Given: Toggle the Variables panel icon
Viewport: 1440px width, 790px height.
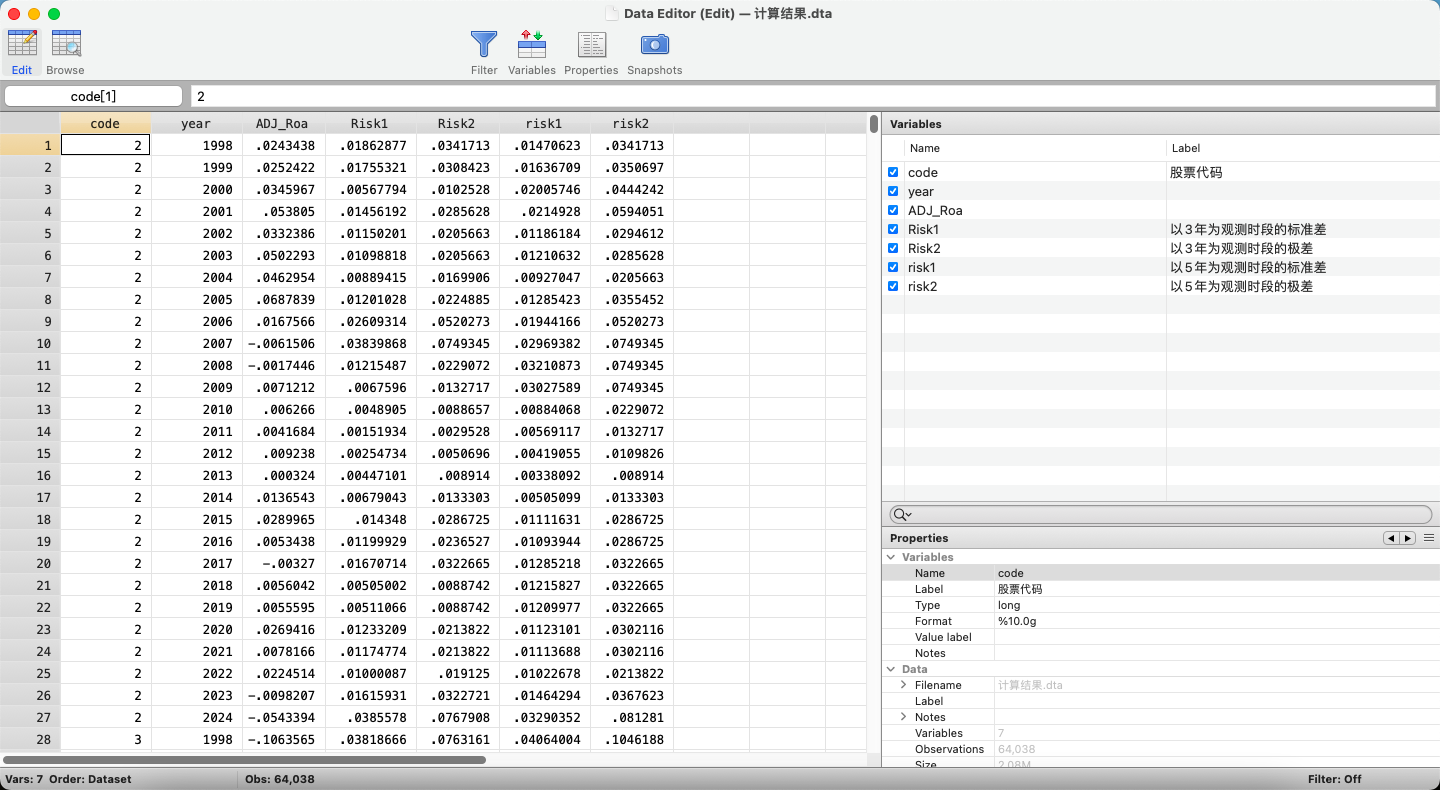Looking at the screenshot, I should [x=531, y=45].
